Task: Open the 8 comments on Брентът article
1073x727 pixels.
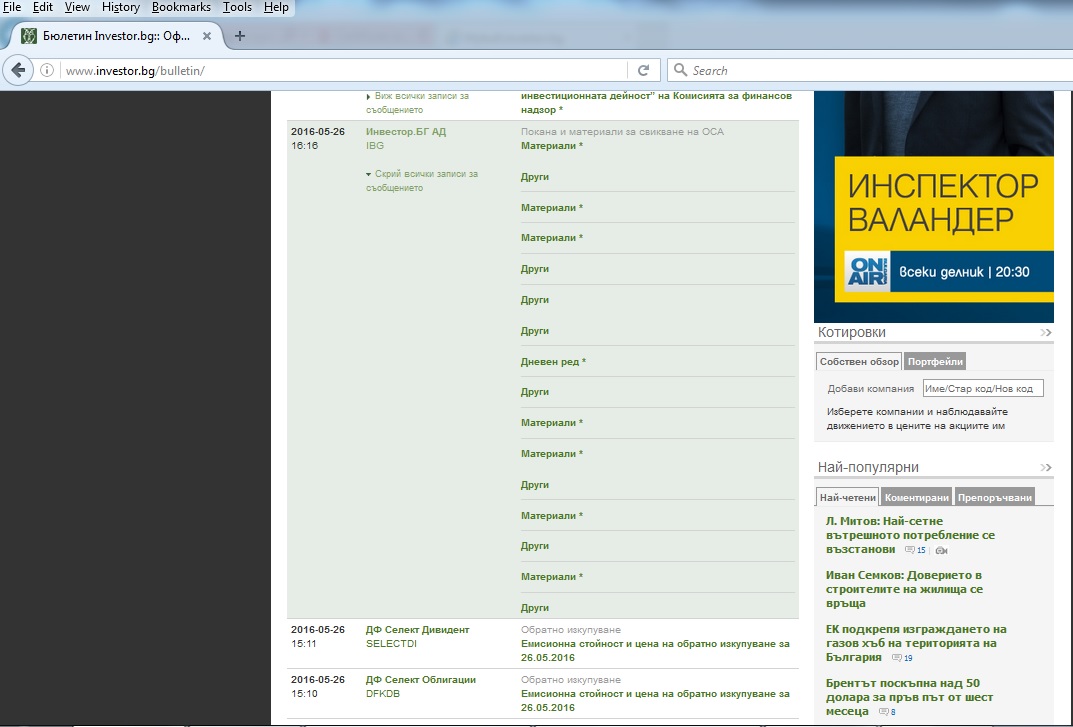Action: click(x=888, y=712)
